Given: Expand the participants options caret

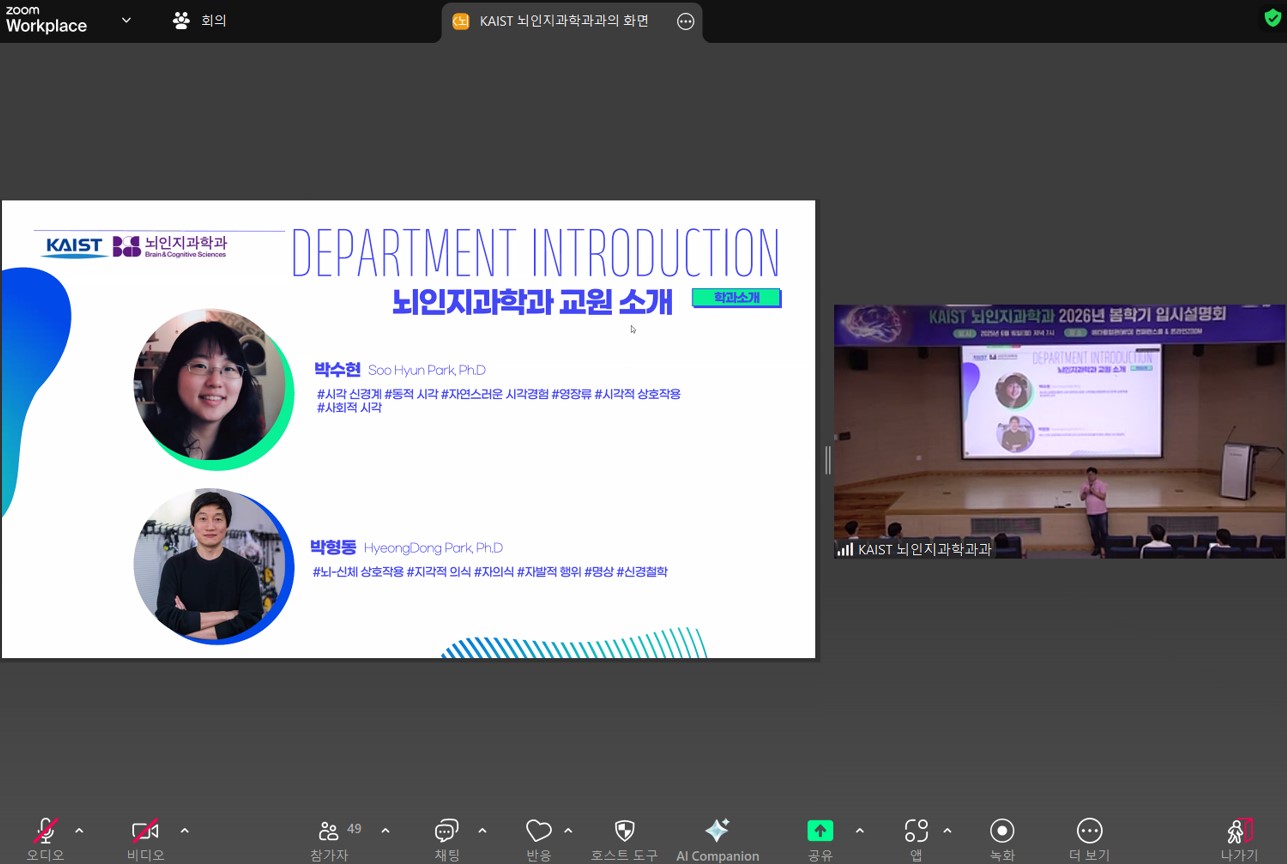Looking at the screenshot, I should (385, 831).
